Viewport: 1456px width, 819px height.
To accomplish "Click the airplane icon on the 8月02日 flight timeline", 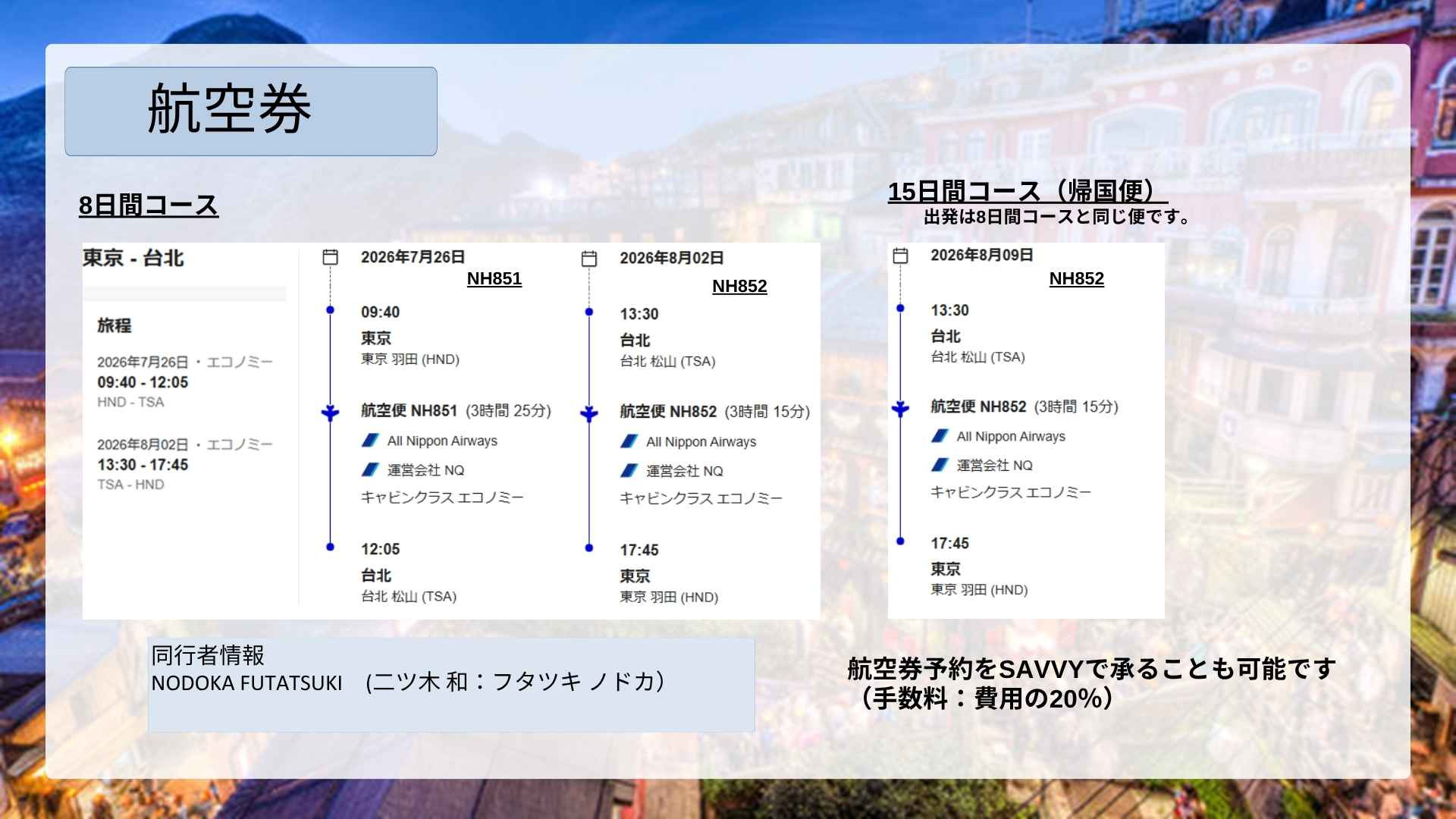I will click(588, 413).
